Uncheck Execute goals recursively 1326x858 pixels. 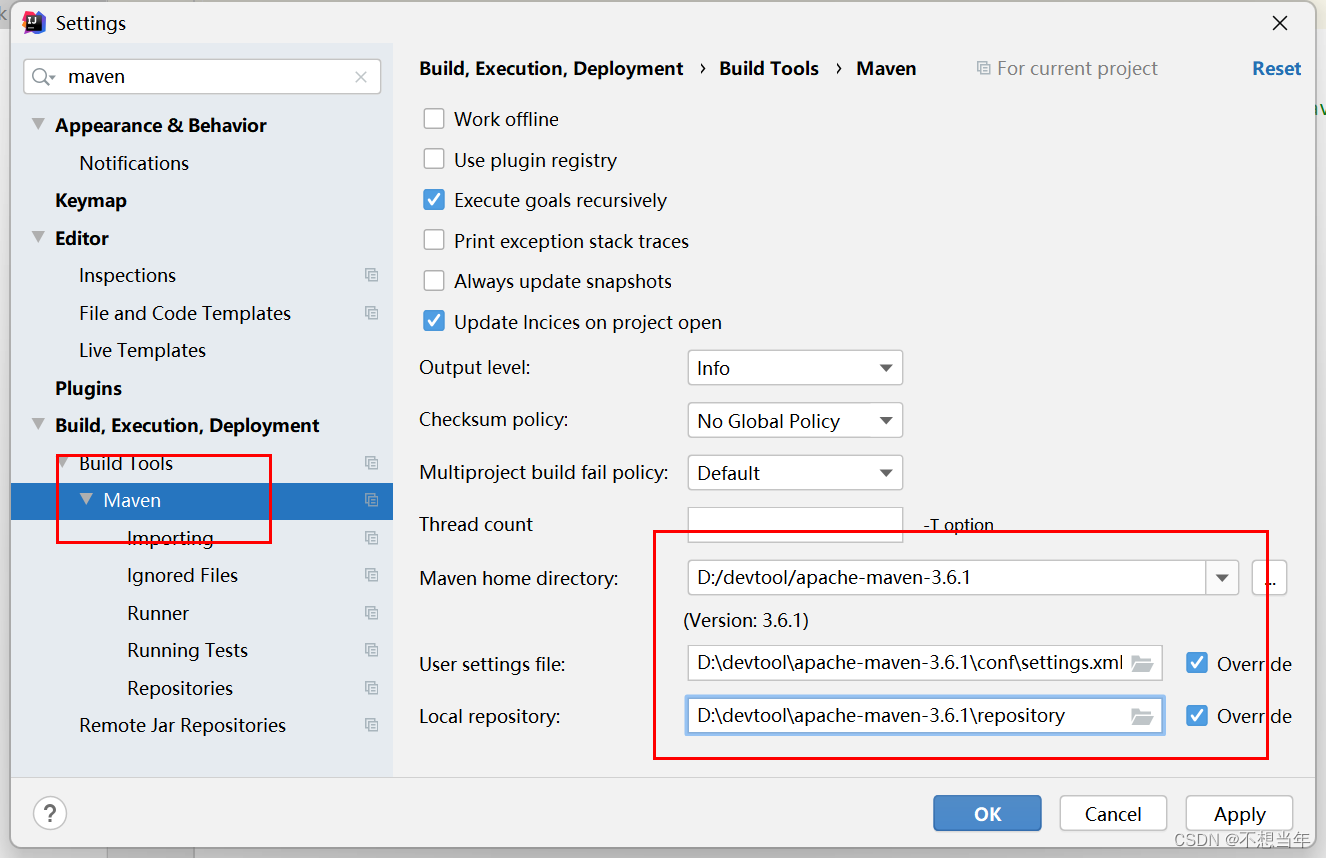coord(434,200)
